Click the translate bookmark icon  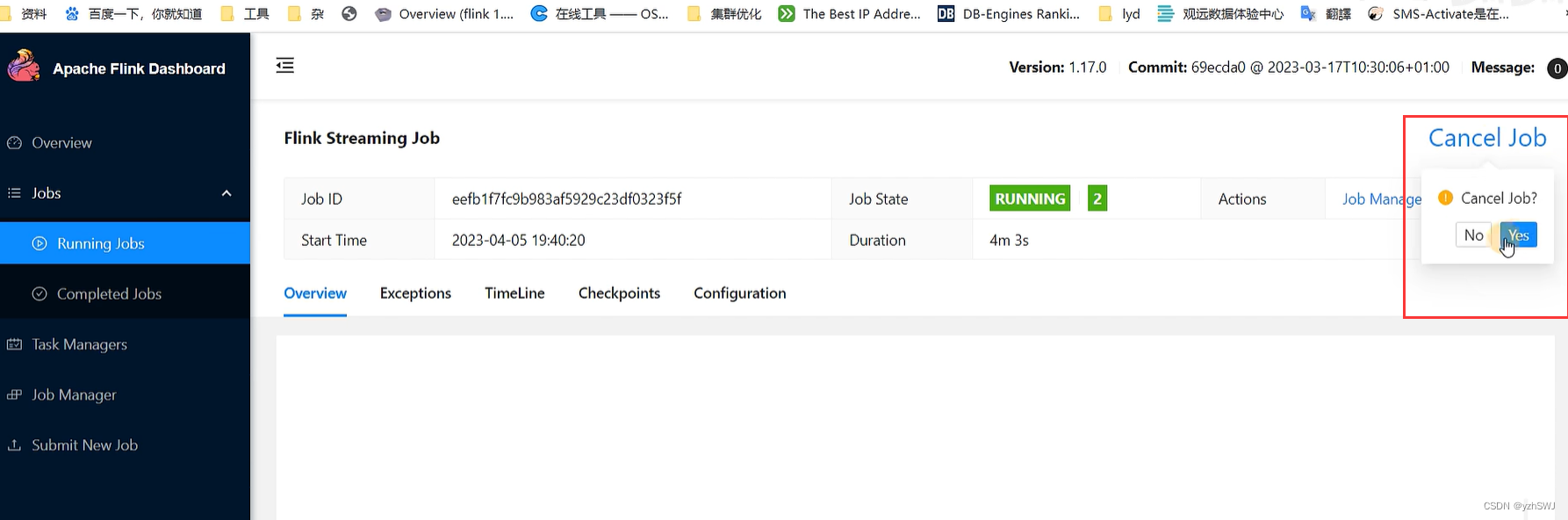tap(1308, 13)
